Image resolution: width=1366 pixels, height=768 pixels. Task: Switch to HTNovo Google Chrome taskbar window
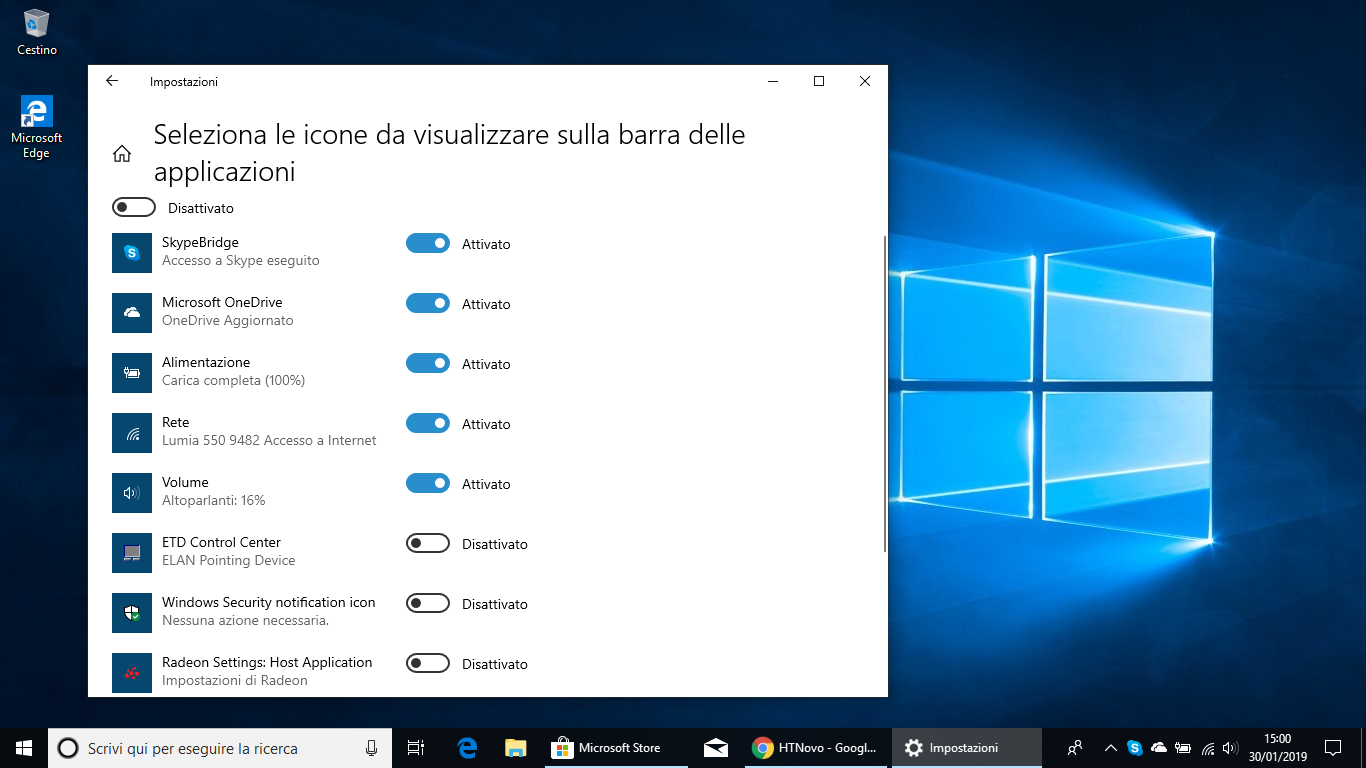click(x=814, y=748)
